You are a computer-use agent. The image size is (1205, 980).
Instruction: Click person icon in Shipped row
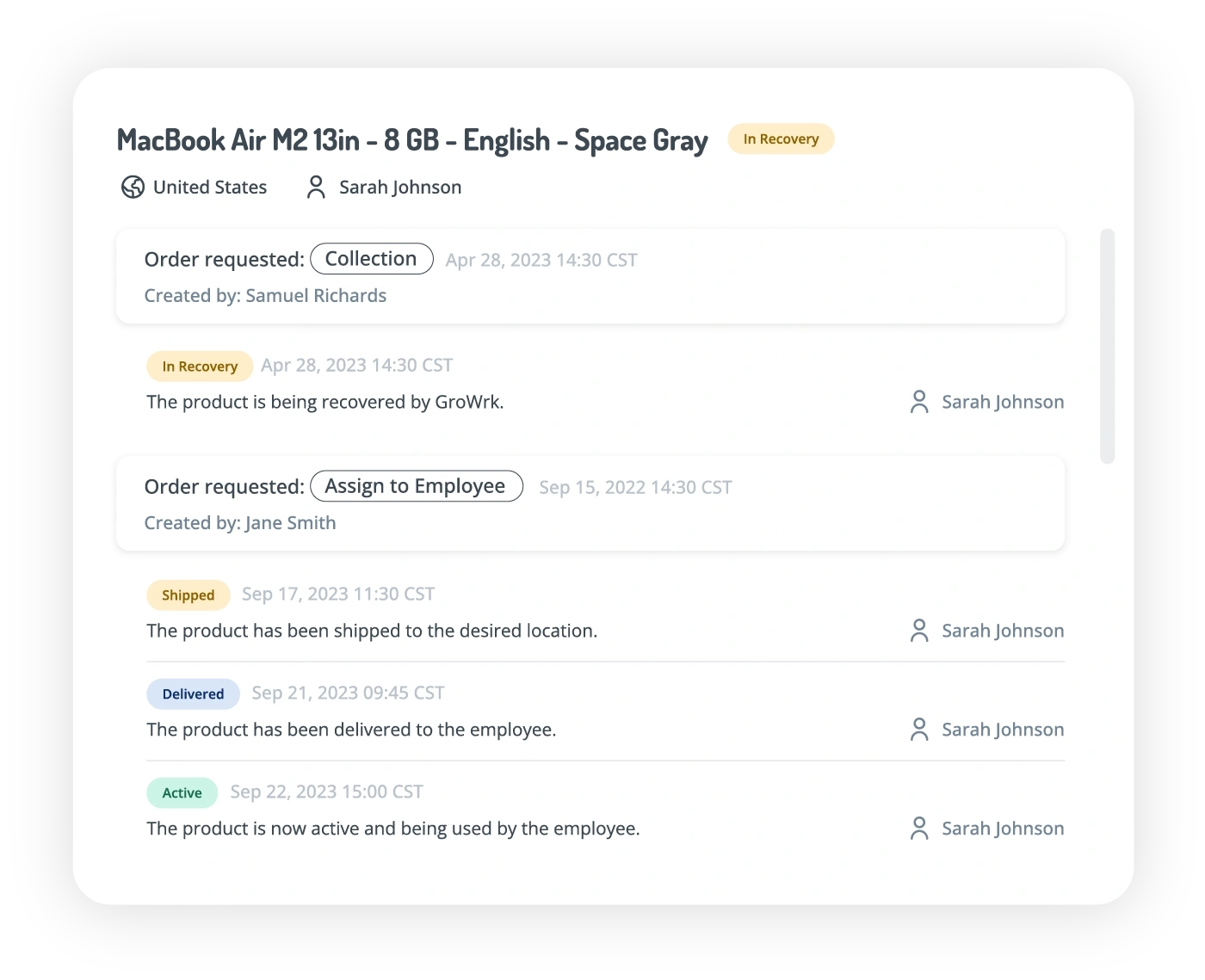click(x=919, y=631)
